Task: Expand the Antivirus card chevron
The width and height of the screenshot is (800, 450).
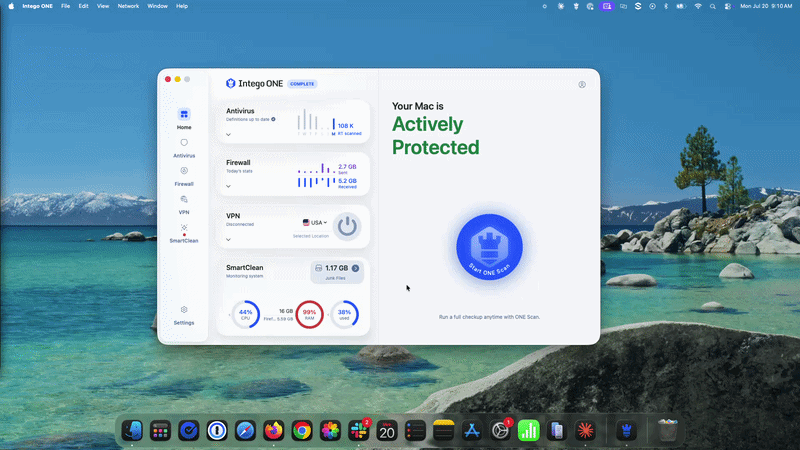Action: click(229, 135)
